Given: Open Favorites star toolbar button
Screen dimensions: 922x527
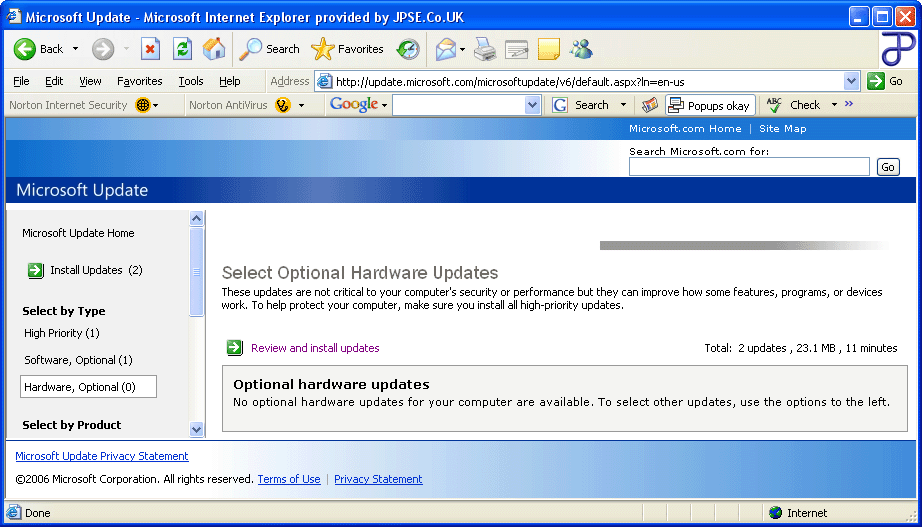Looking at the screenshot, I should [x=348, y=49].
